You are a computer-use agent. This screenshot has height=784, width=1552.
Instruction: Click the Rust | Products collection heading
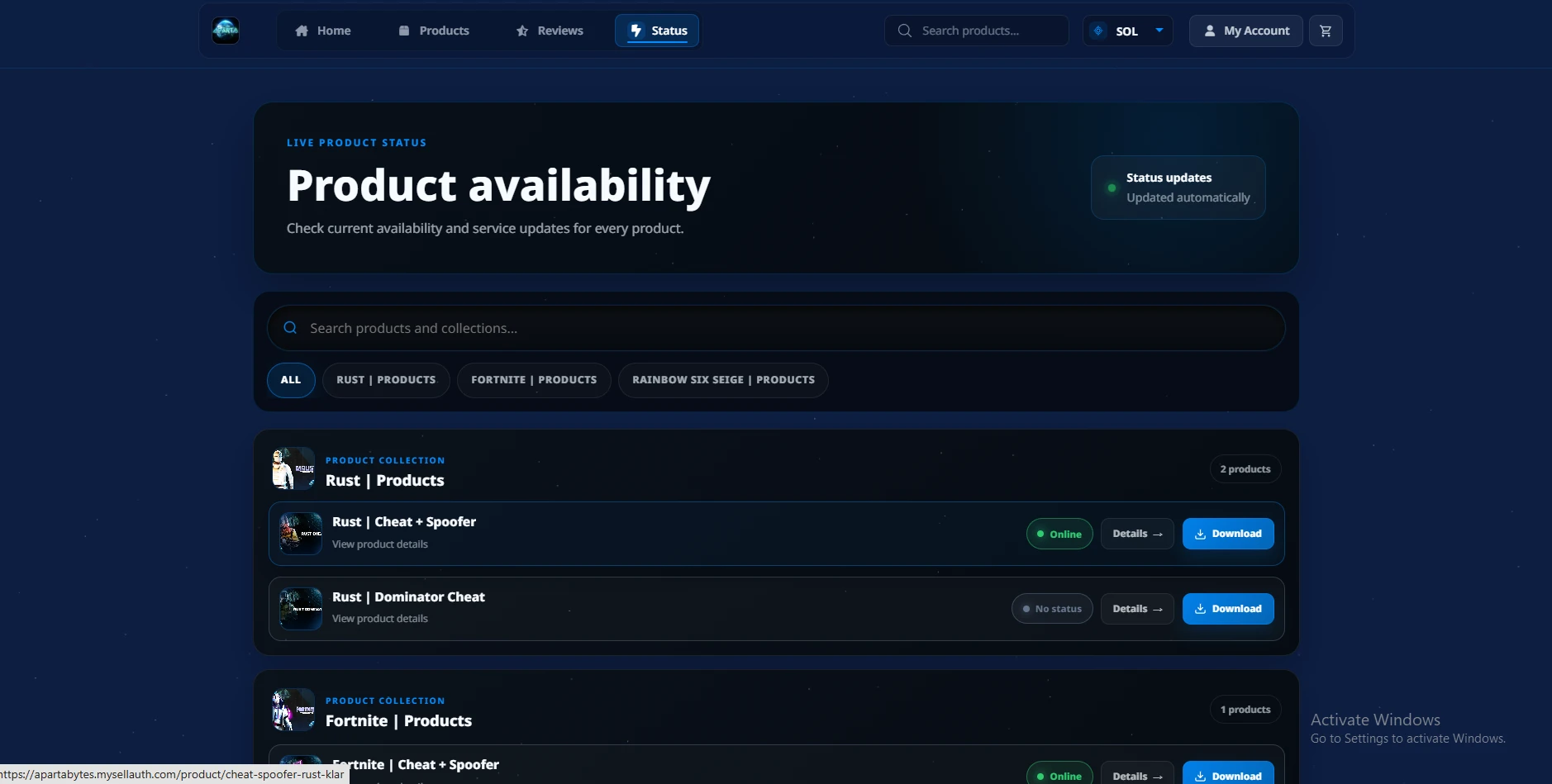click(385, 481)
